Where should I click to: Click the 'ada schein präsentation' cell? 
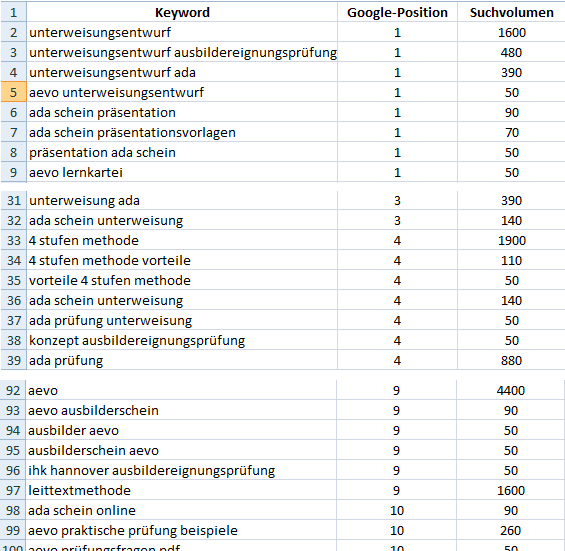(182, 113)
